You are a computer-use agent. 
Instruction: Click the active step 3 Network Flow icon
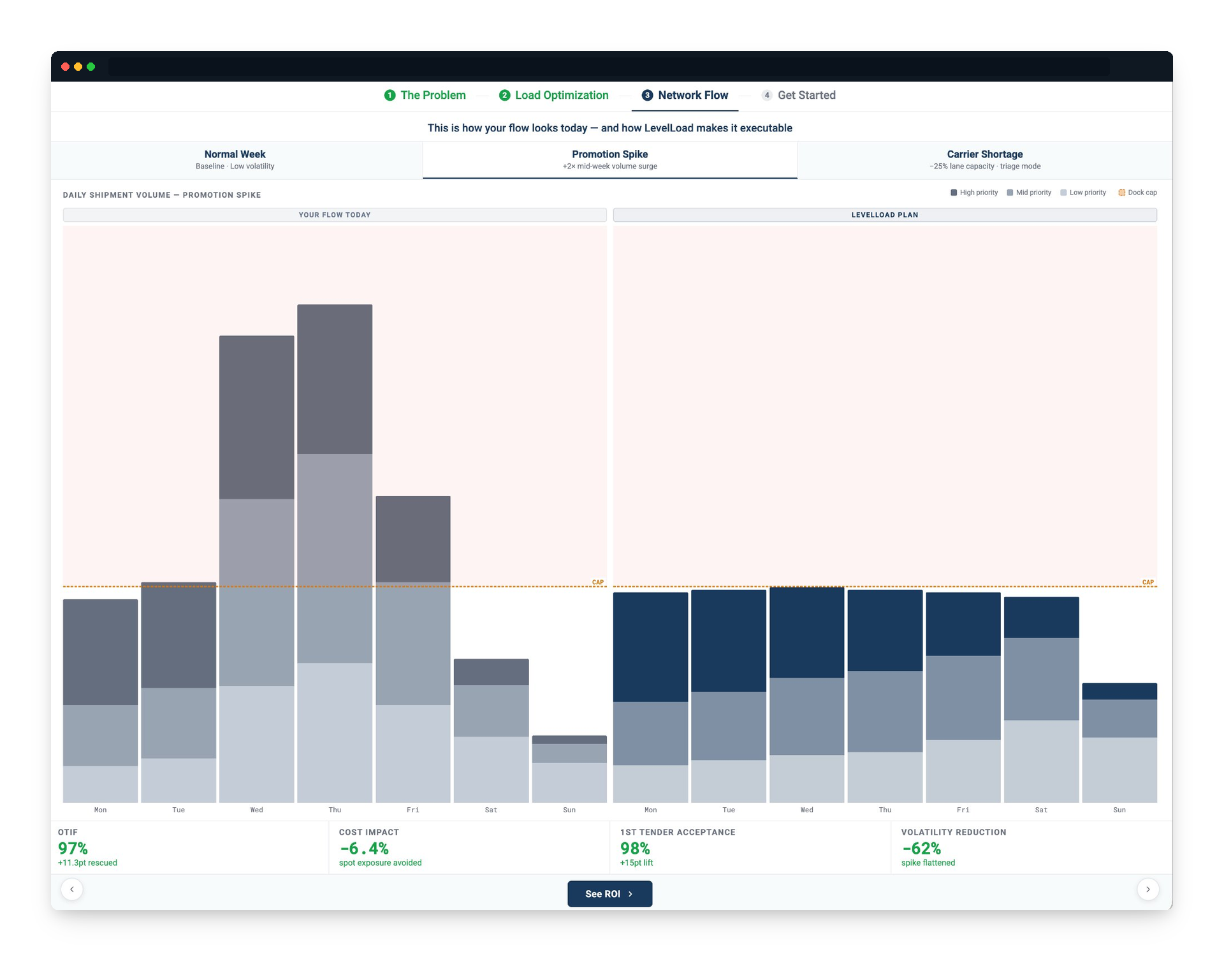(647, 95)
